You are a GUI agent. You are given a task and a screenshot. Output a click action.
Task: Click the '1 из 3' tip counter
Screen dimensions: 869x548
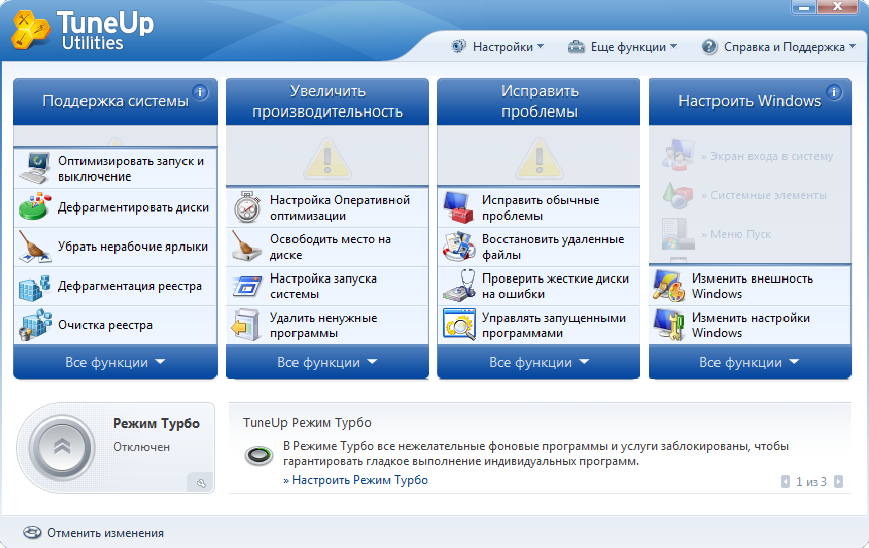pyautogui.click(x=811, y=482)
